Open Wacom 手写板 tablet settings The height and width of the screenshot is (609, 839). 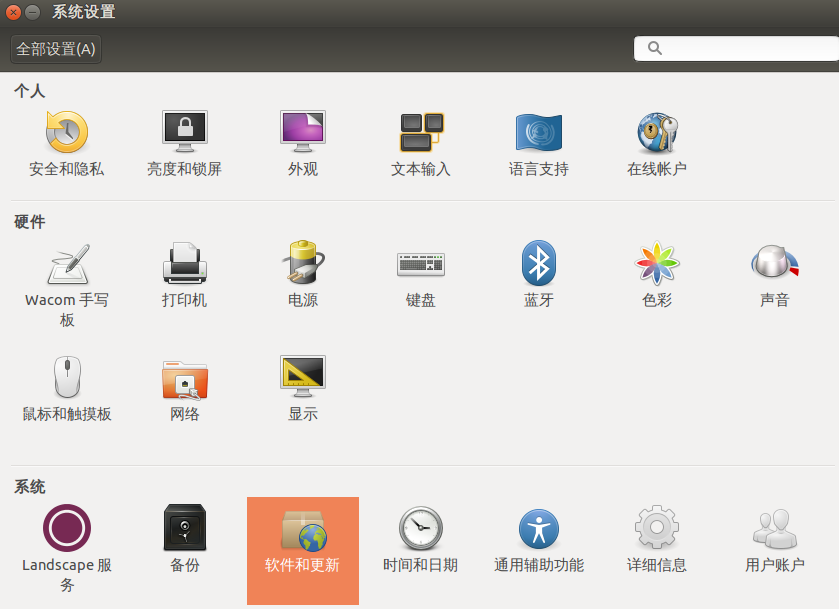coord(66,285)
